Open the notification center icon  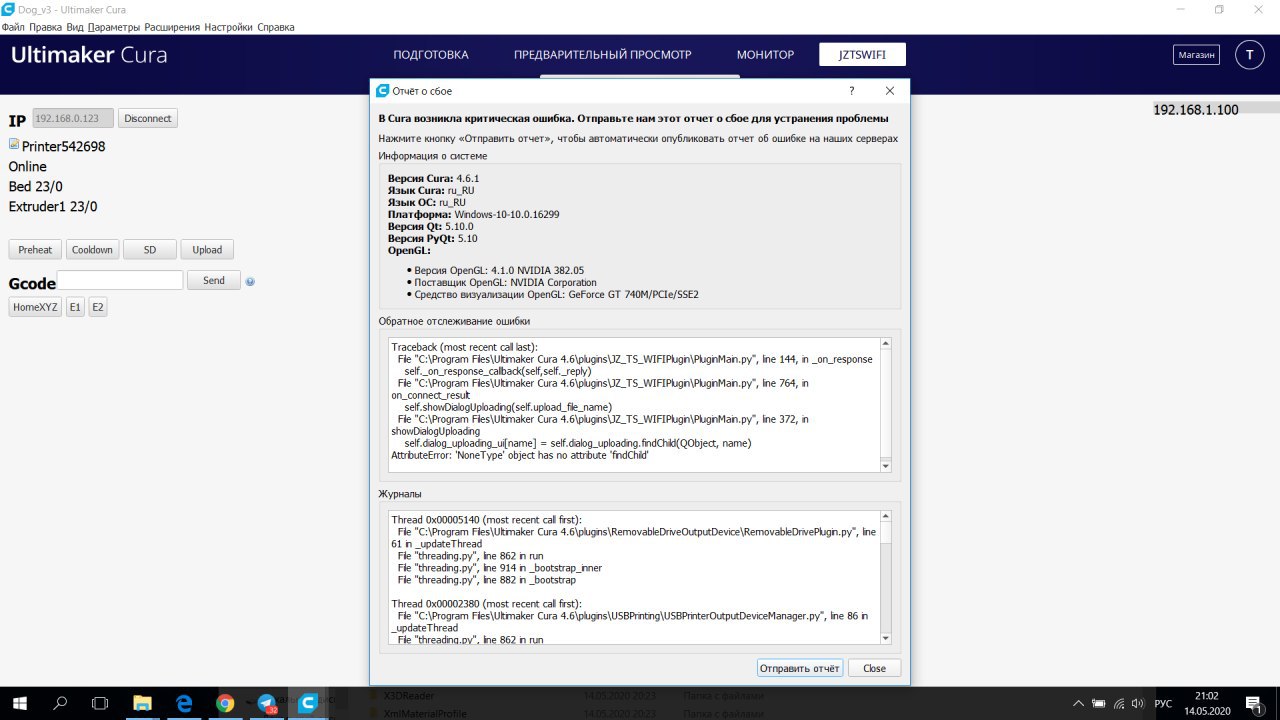1257,704
